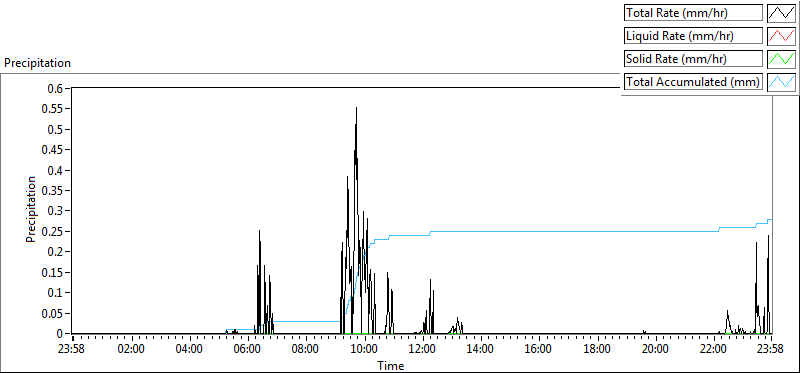The image size is (800, 373).
Task: Click the ending 23:58 time axis label
Action: coord(770,350)
